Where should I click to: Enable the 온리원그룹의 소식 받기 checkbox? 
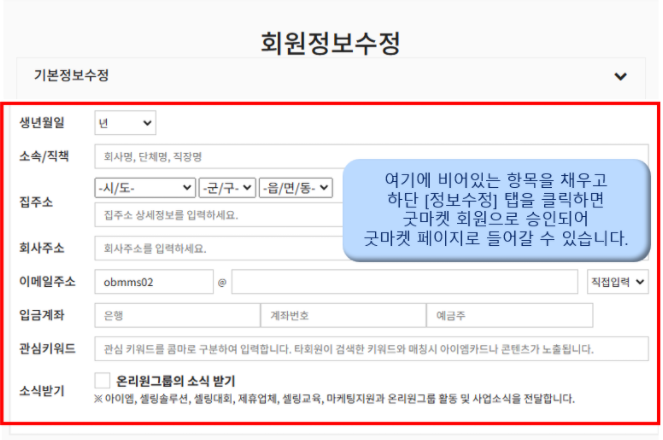click(102, 381)
